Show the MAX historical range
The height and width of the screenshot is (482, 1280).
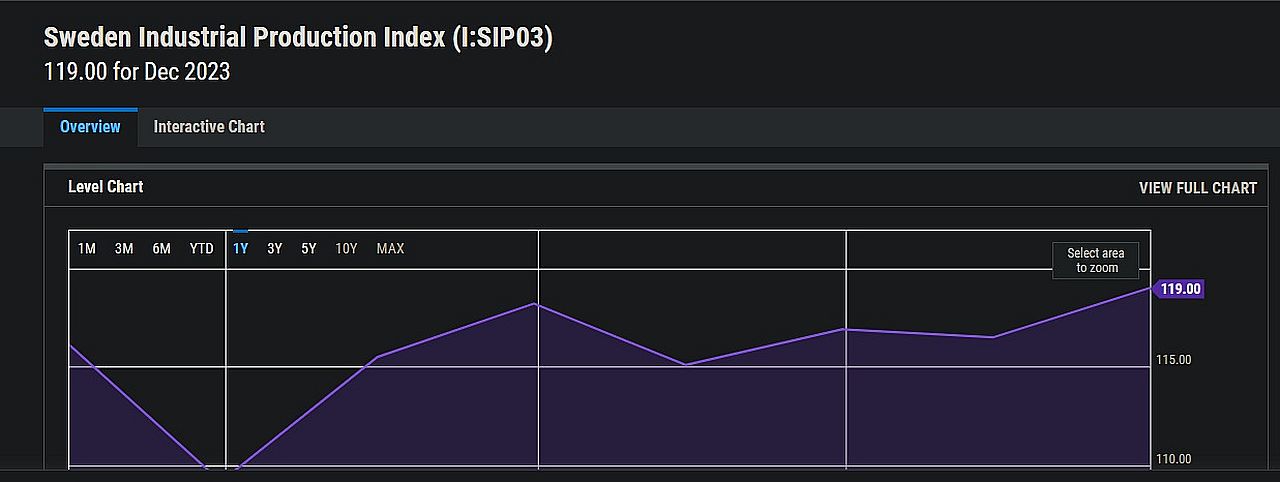coord(390,249)
